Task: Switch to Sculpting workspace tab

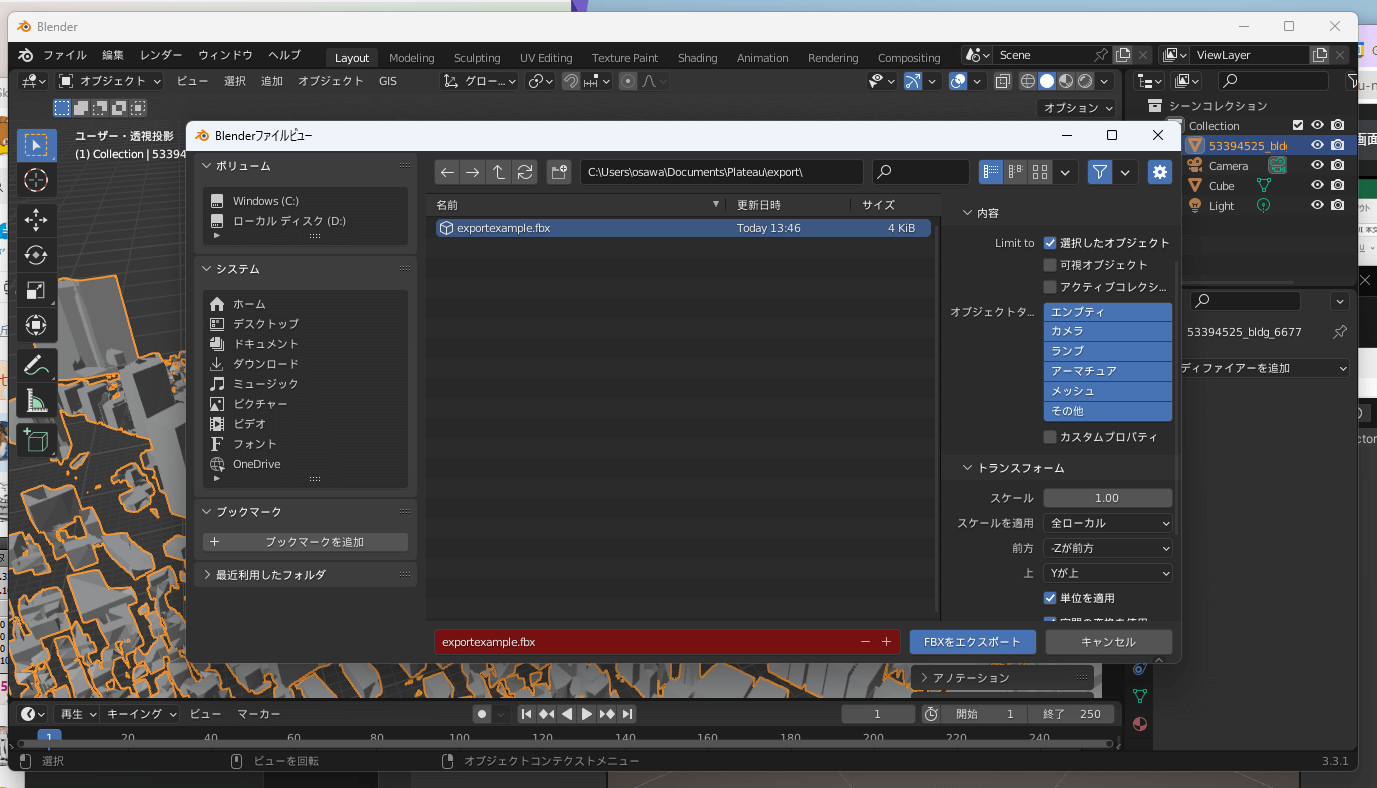Action: (477, 58)
